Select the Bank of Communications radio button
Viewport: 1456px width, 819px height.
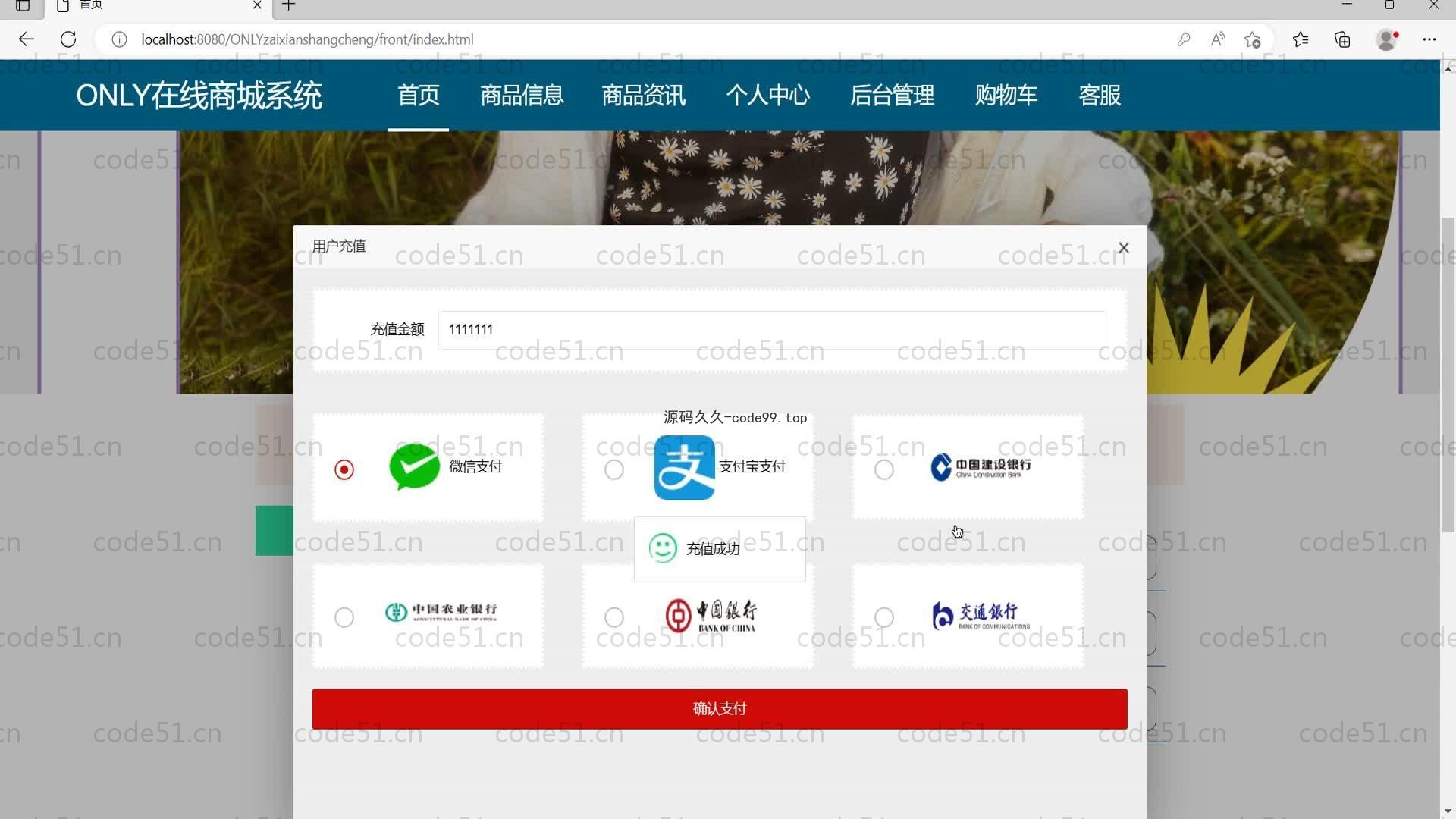884,617
